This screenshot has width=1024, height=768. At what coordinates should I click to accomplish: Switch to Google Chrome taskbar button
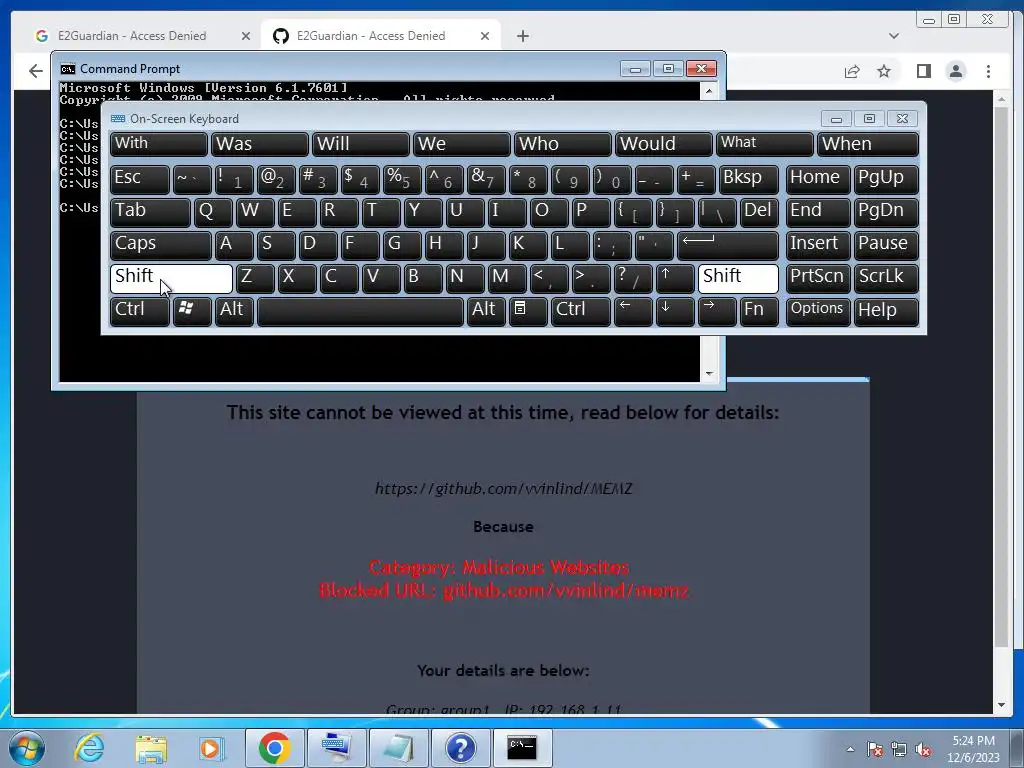[x=275, y=748]
